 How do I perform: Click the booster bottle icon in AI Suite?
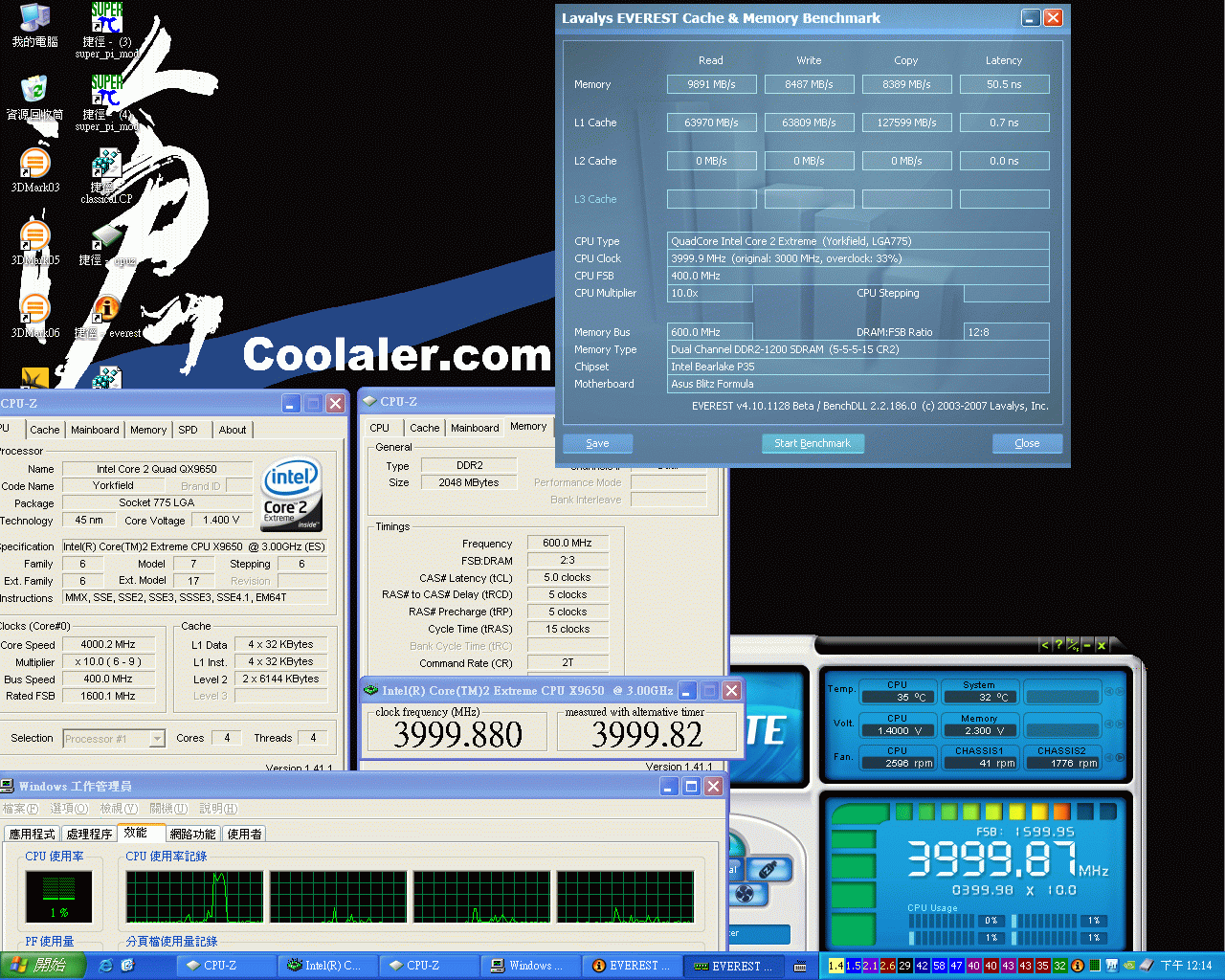click(x=768, y=869)
